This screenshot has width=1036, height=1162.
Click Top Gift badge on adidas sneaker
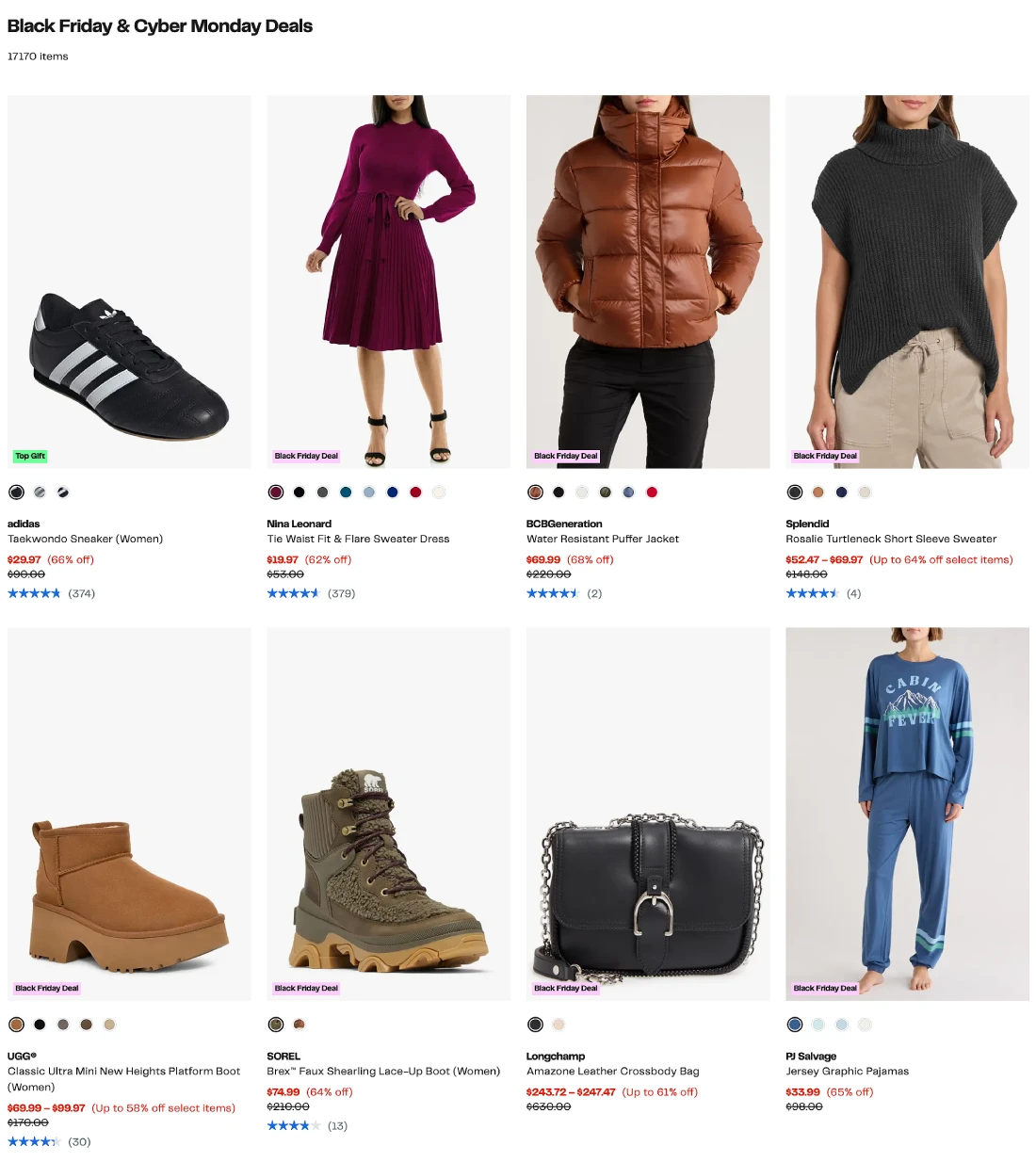coord(30,457)
